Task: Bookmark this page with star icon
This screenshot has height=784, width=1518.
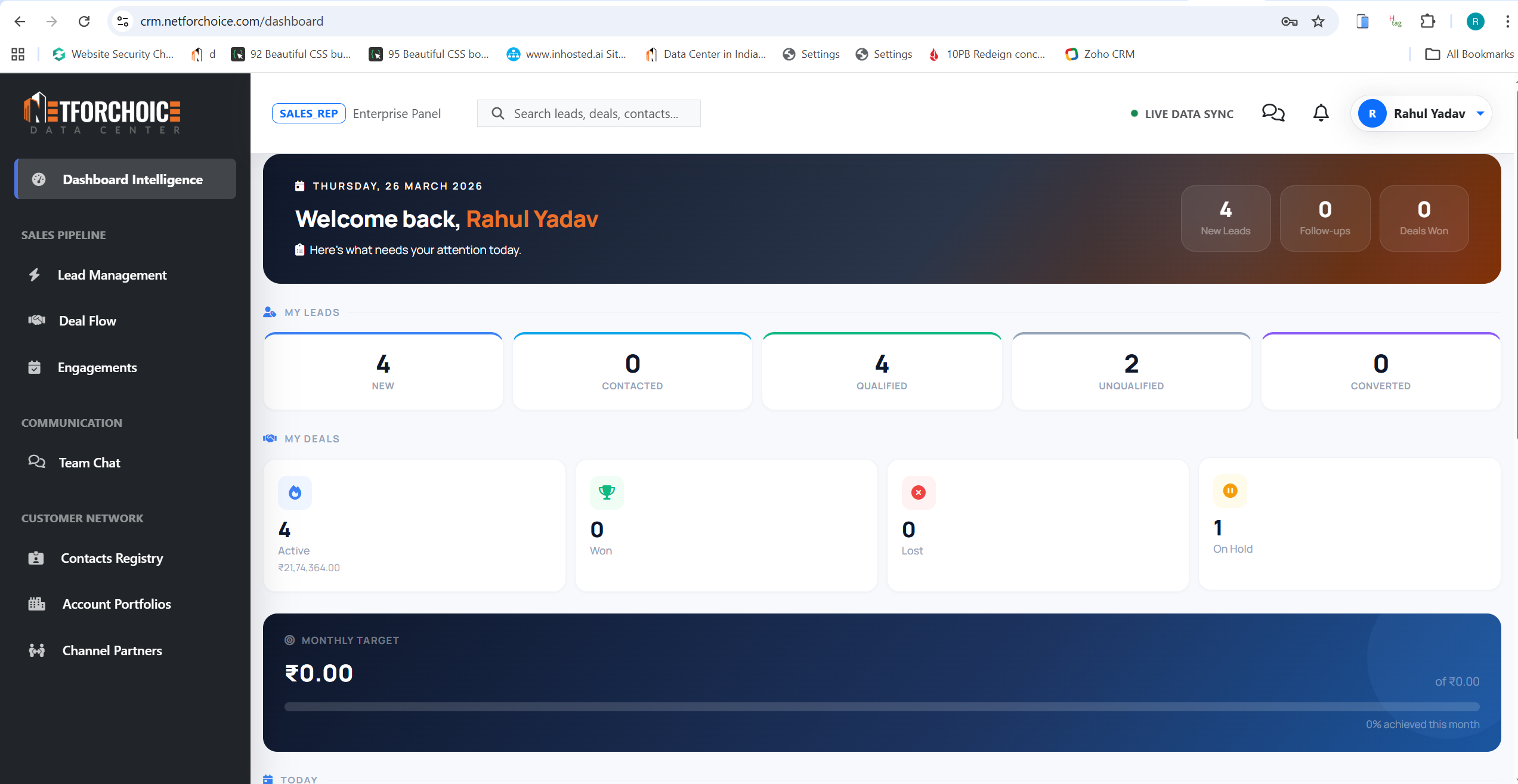Action: (1318, 21)
